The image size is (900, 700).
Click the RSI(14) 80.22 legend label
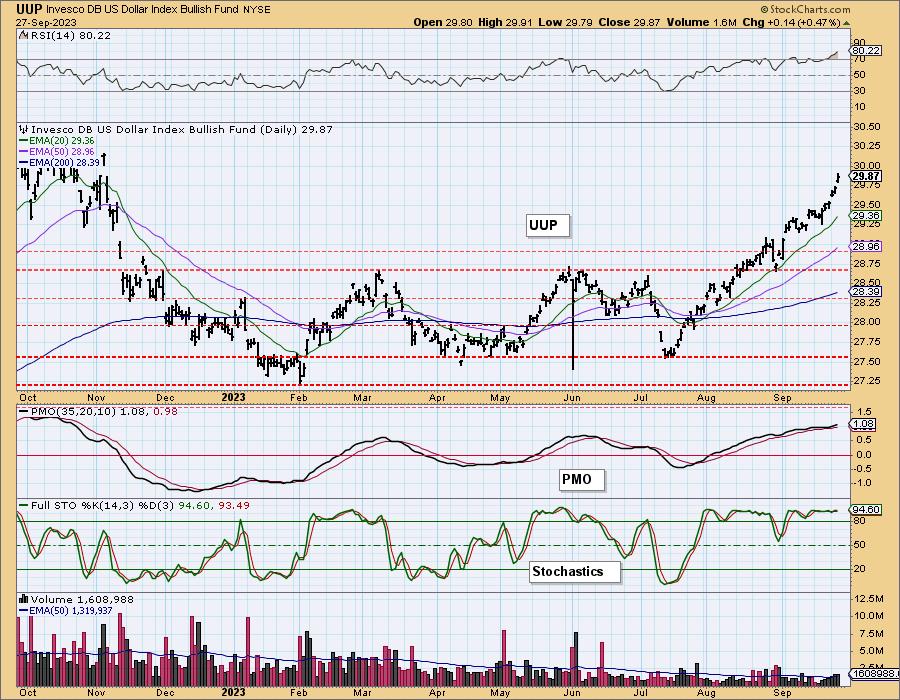coord(70,35)
